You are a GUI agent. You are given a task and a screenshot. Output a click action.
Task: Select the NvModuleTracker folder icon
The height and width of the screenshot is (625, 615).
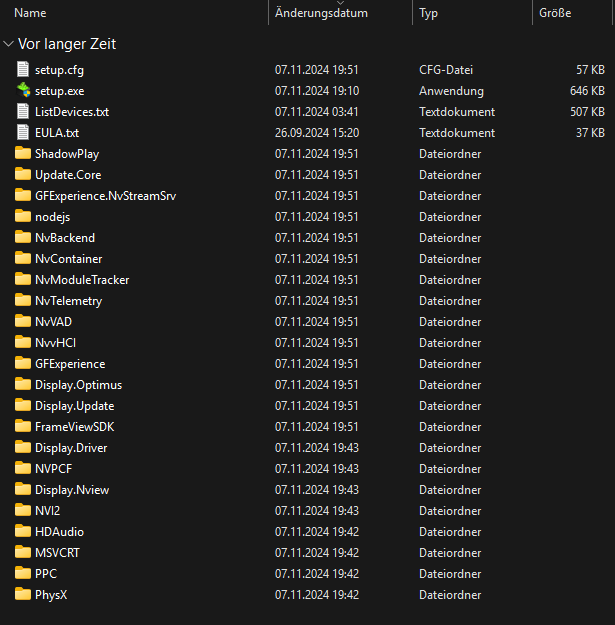coord(23,279)
